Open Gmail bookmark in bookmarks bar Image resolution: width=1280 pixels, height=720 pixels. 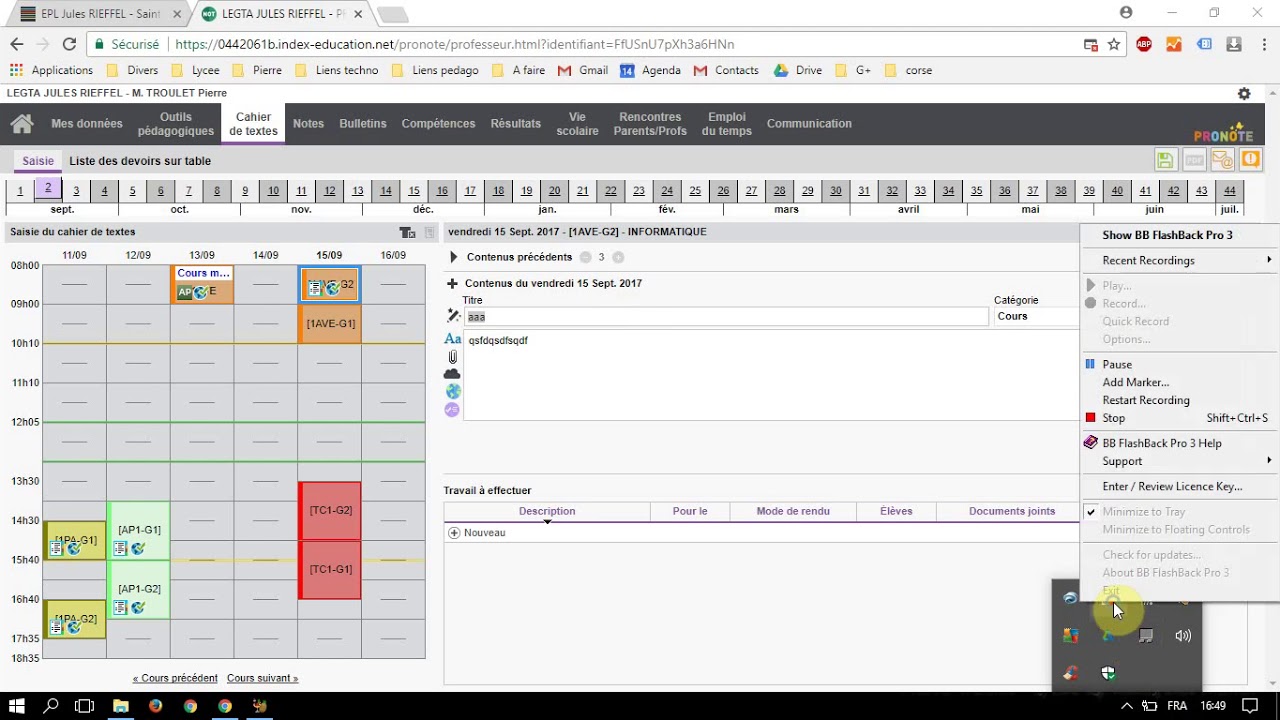[x=583, y=70]
